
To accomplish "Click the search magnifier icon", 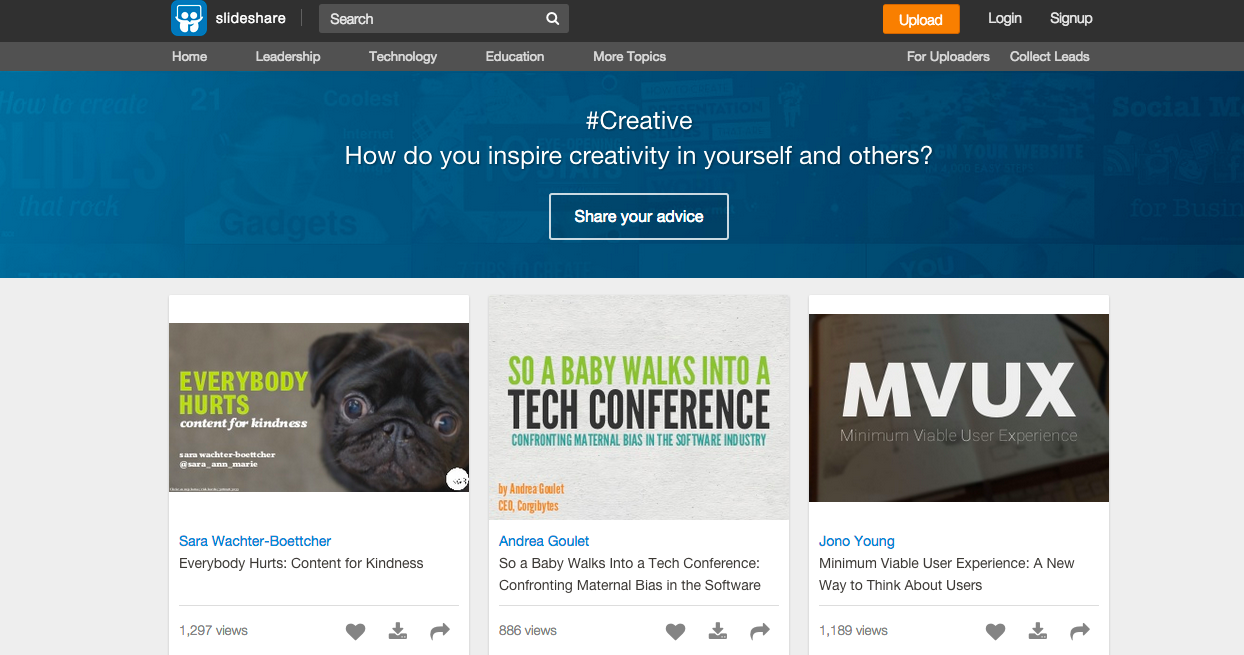I will pos(552,18).
